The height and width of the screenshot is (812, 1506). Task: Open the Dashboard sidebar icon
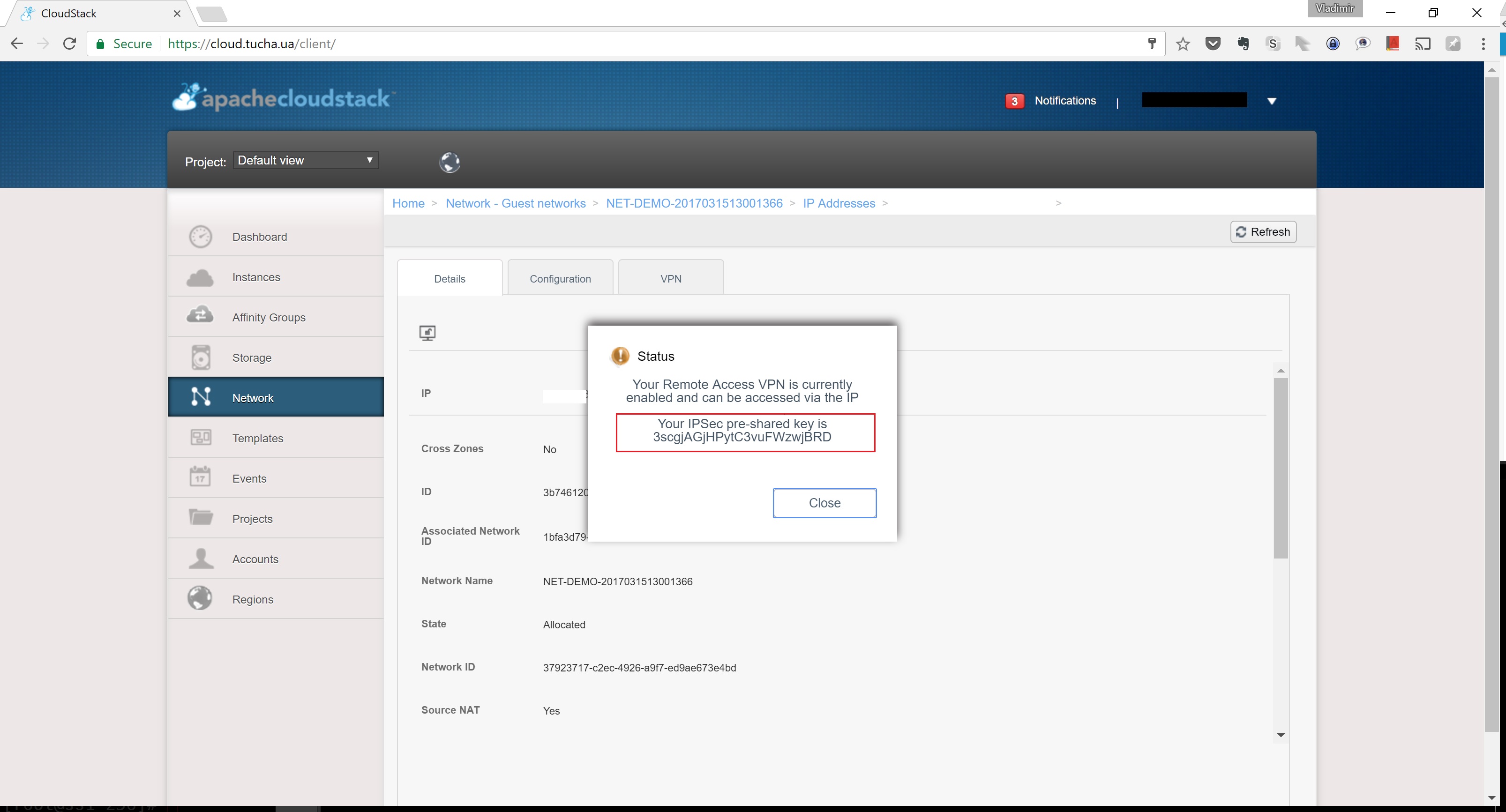point(201,236)
